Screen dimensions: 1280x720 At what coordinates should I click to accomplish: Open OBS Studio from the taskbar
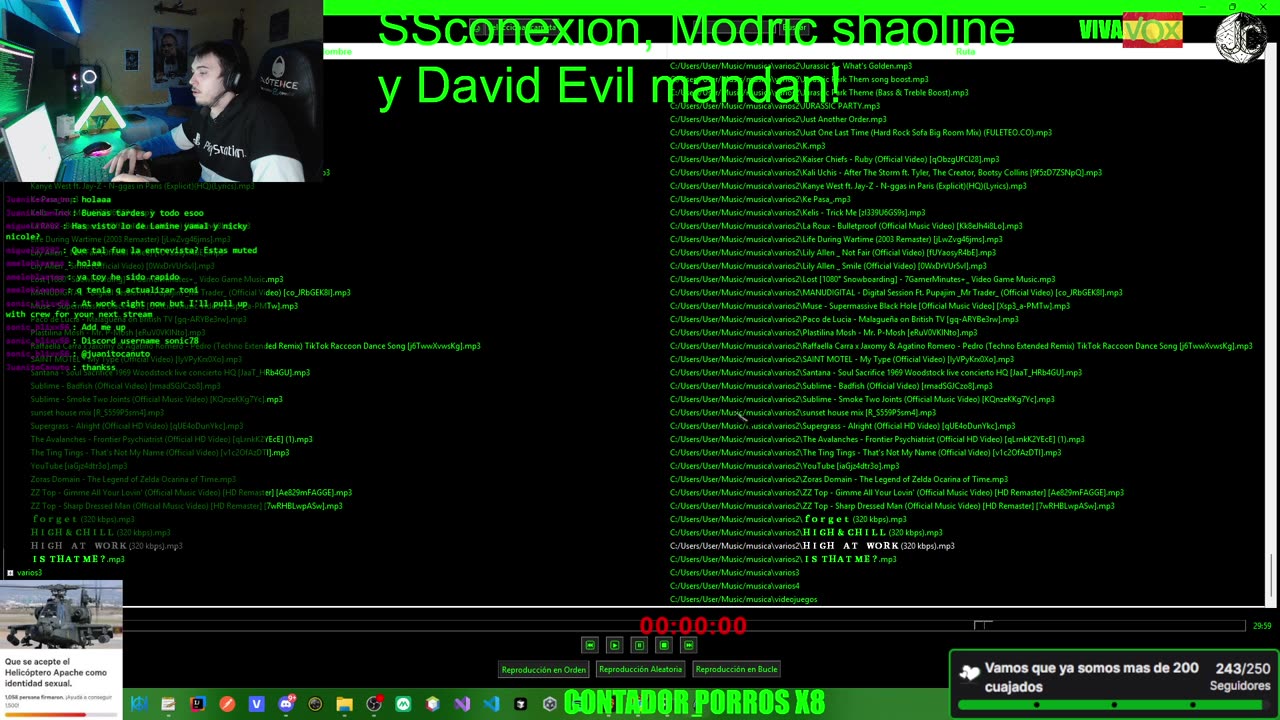(x=374, y=704)
